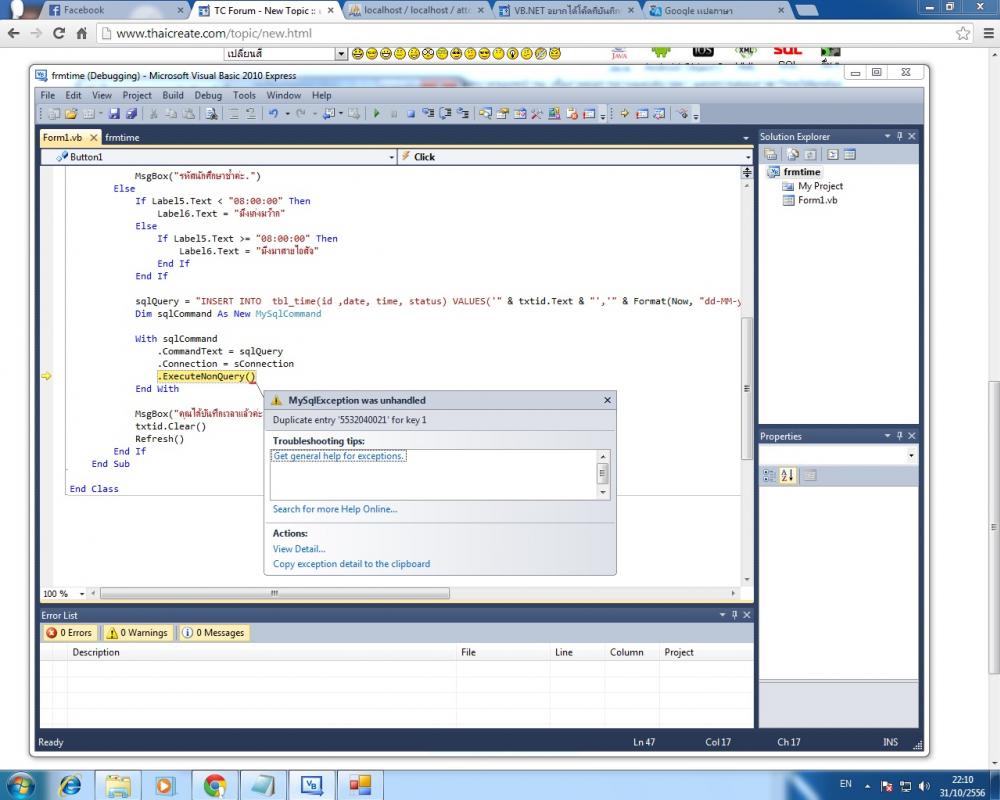
Task: Click Copy exception detail to the clipboard
Action: pos(351,564)
